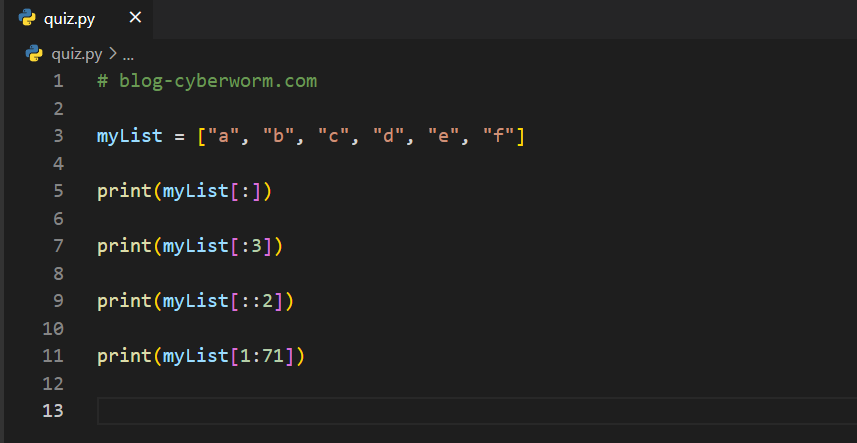Click the breadcrumb chevron separator

point(112,54)
